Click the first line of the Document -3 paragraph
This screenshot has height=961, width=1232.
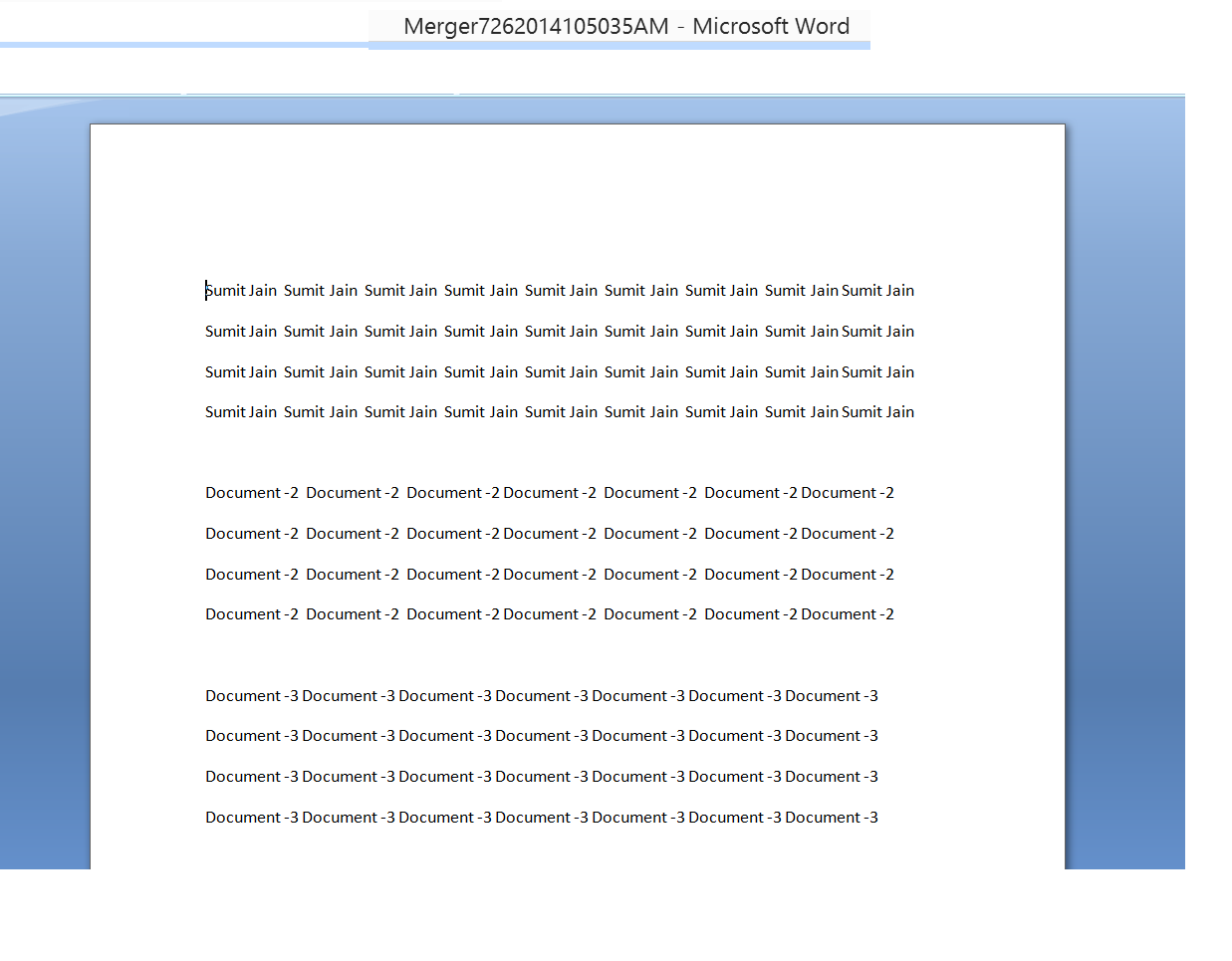(542, 696)
